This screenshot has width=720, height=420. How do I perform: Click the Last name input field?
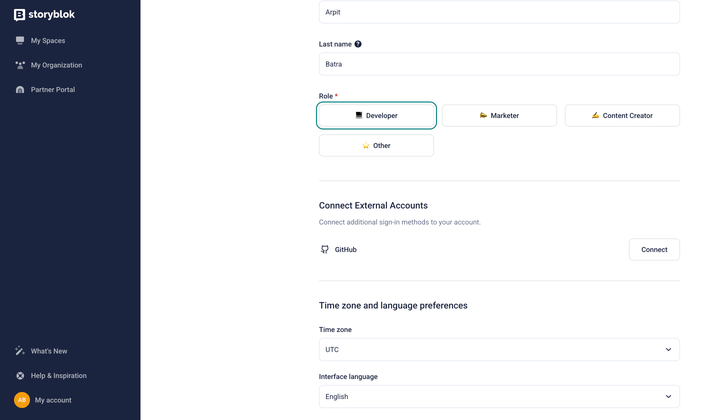click(499, 64)
